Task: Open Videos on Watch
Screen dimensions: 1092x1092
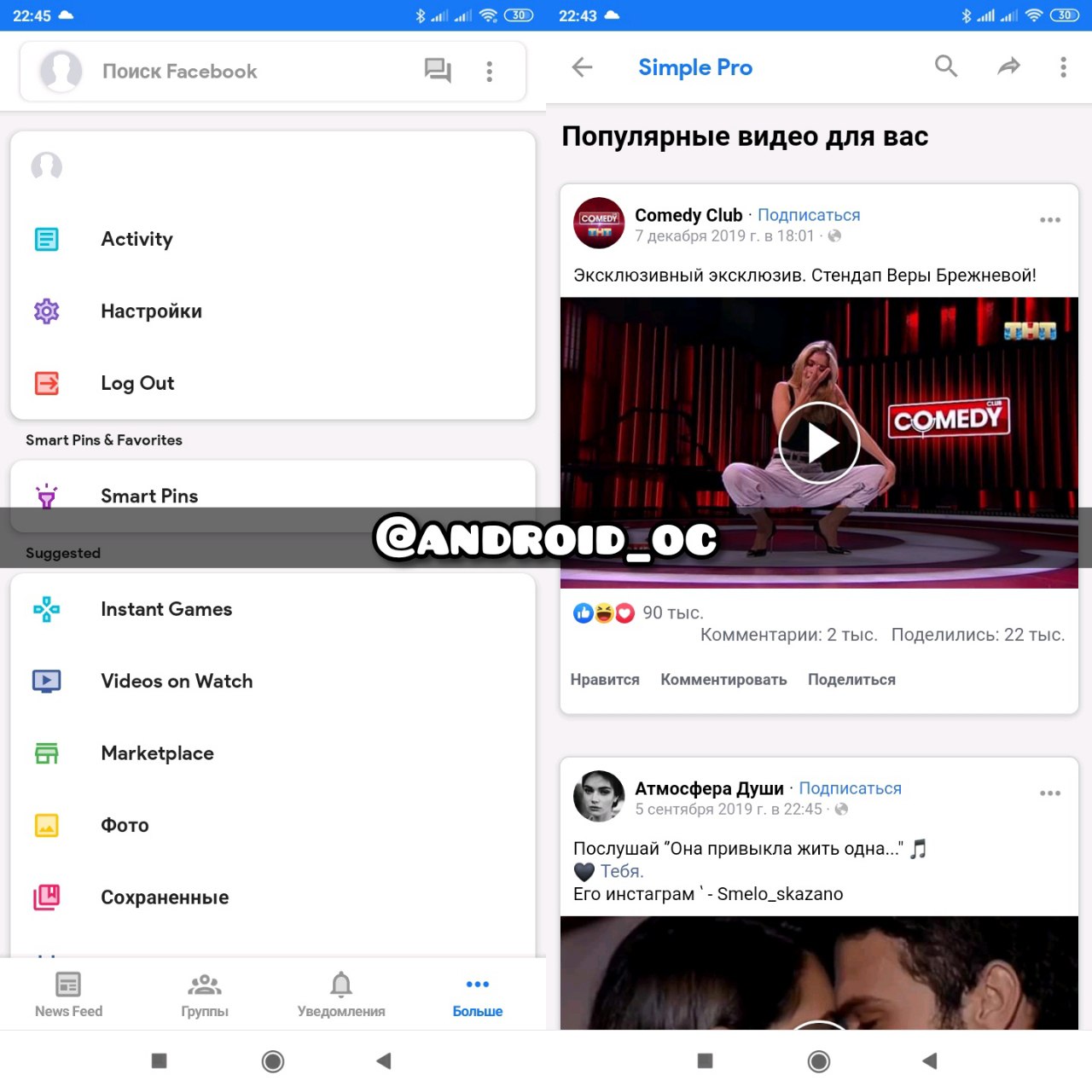Action: (273, 681)
